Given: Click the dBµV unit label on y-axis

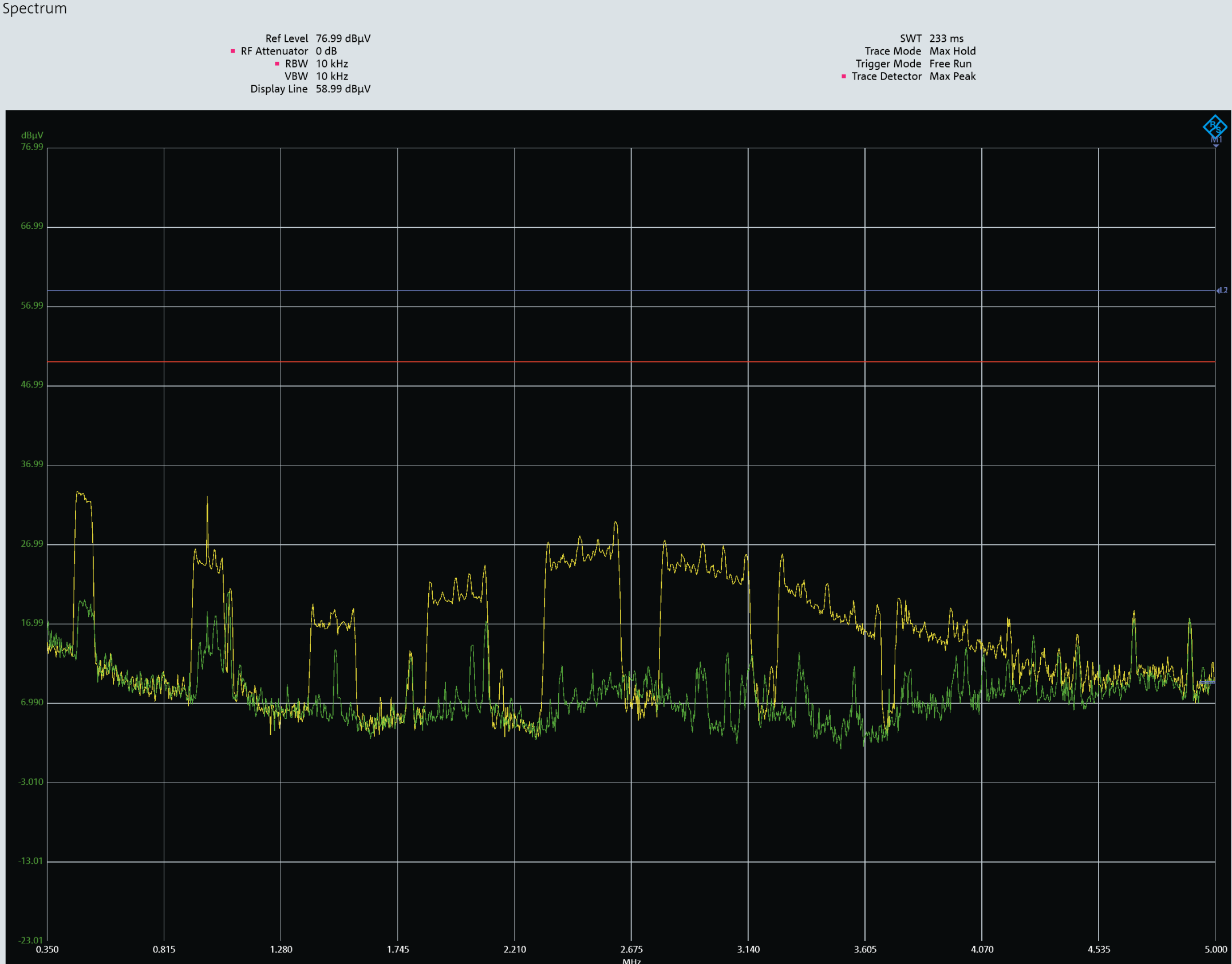Looking at the screenshot, I should pos(32,136).
